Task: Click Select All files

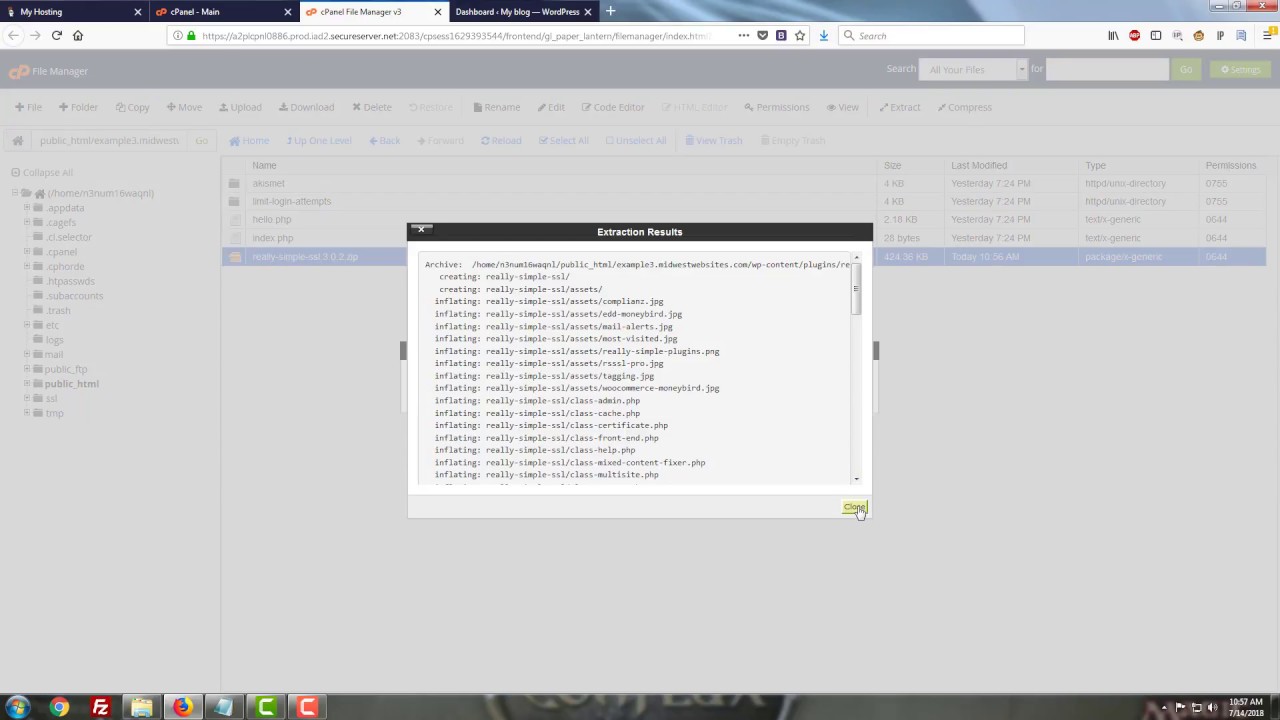Action: 563,140
